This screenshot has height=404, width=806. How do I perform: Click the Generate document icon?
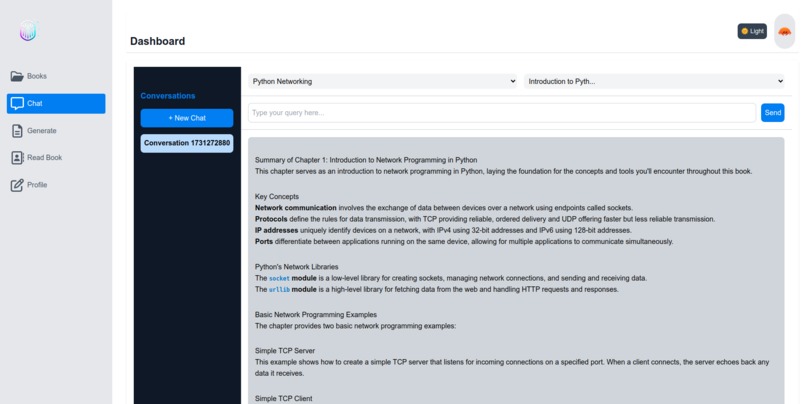tap(17, 131)
